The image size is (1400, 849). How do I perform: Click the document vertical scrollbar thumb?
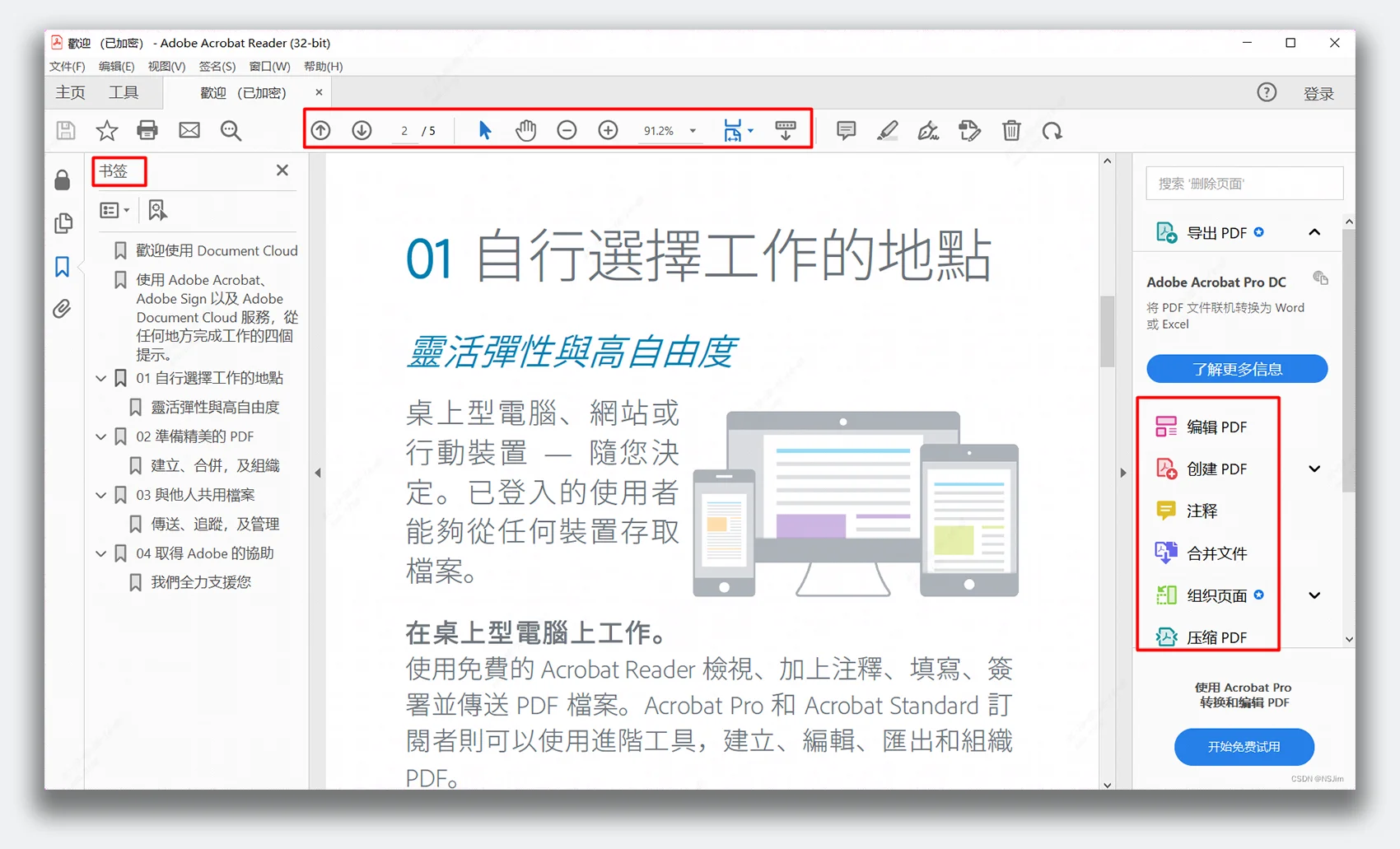tap(1108, 331)
